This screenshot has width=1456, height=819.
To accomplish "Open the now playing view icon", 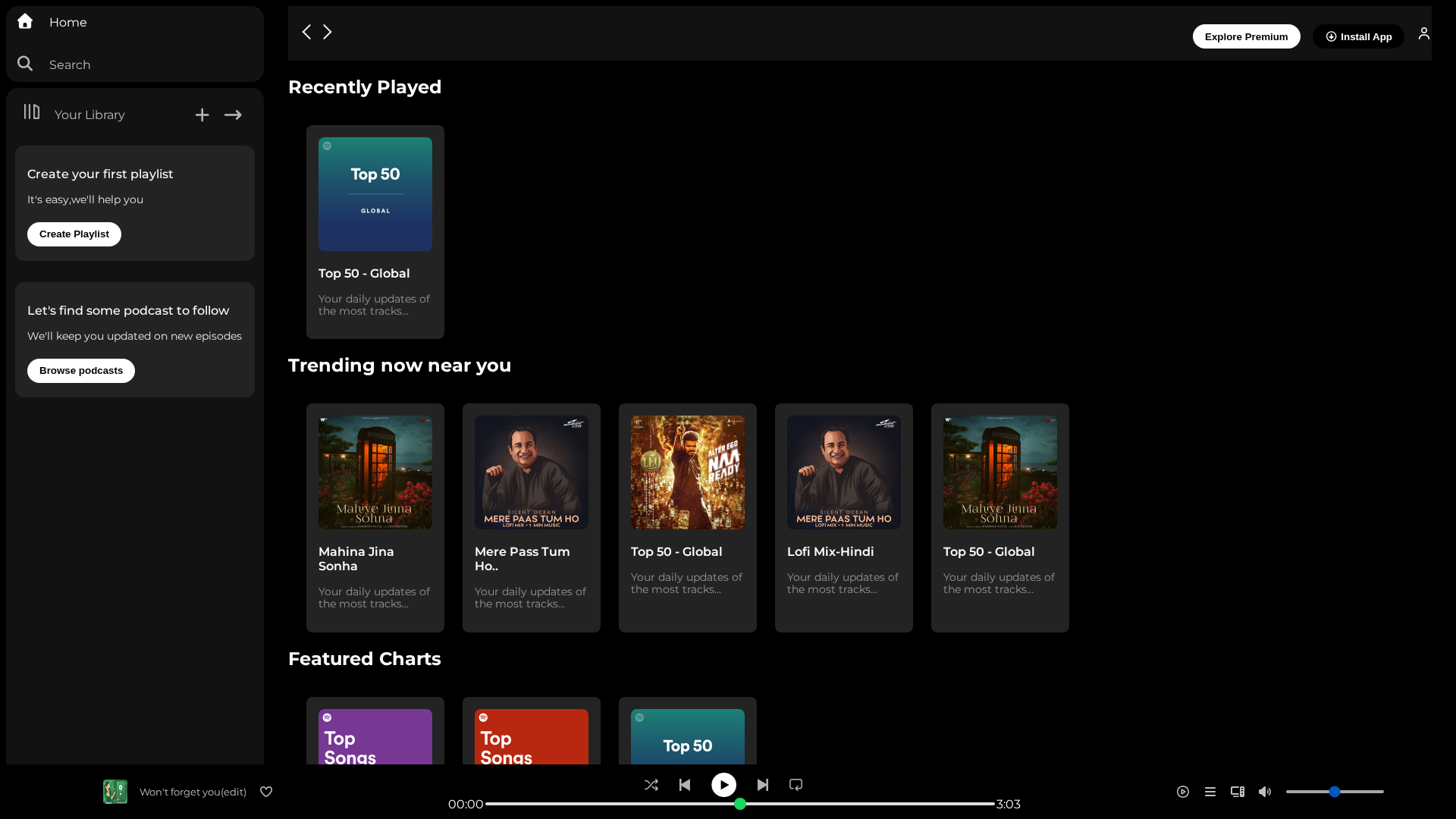I will pos(1183,792).
